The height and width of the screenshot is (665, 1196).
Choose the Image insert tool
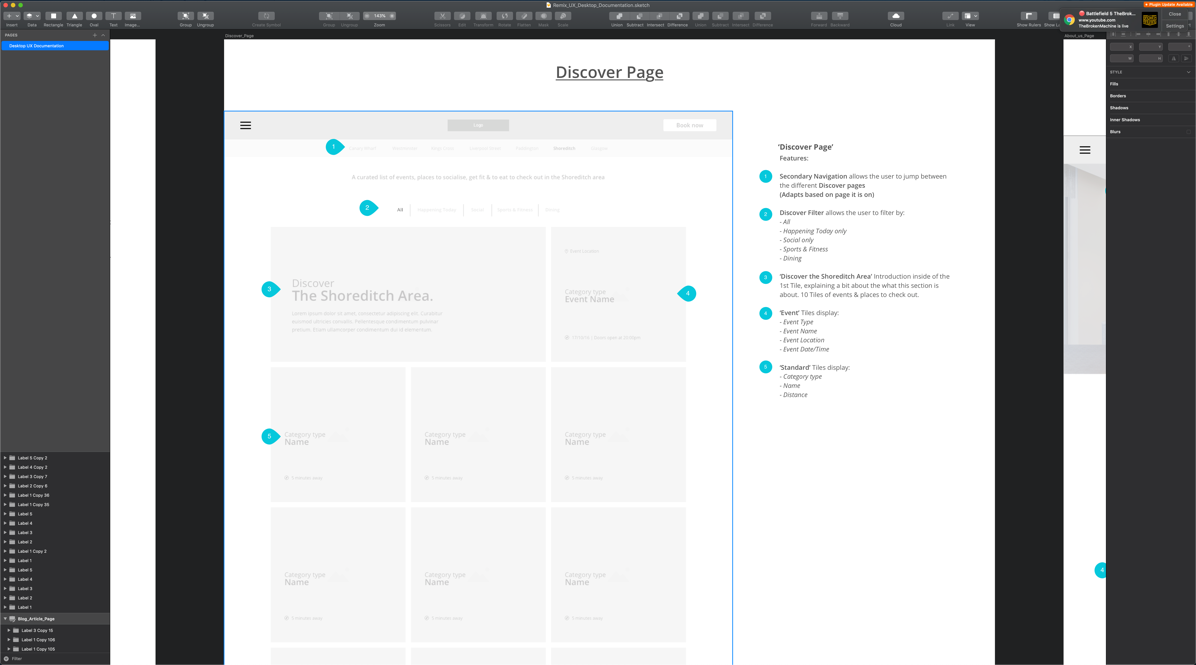(133, 16)
